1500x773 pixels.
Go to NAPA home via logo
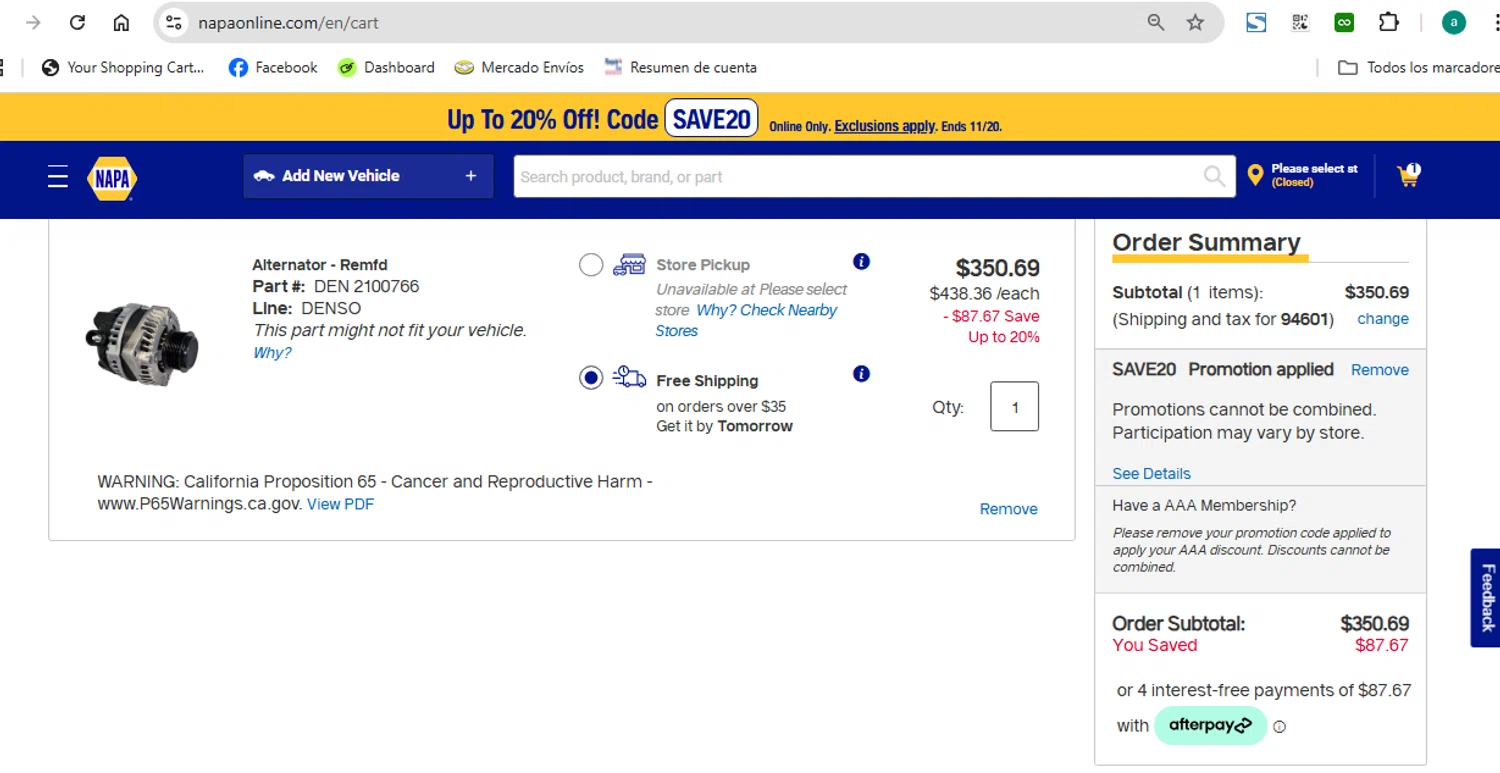(112, 179)
